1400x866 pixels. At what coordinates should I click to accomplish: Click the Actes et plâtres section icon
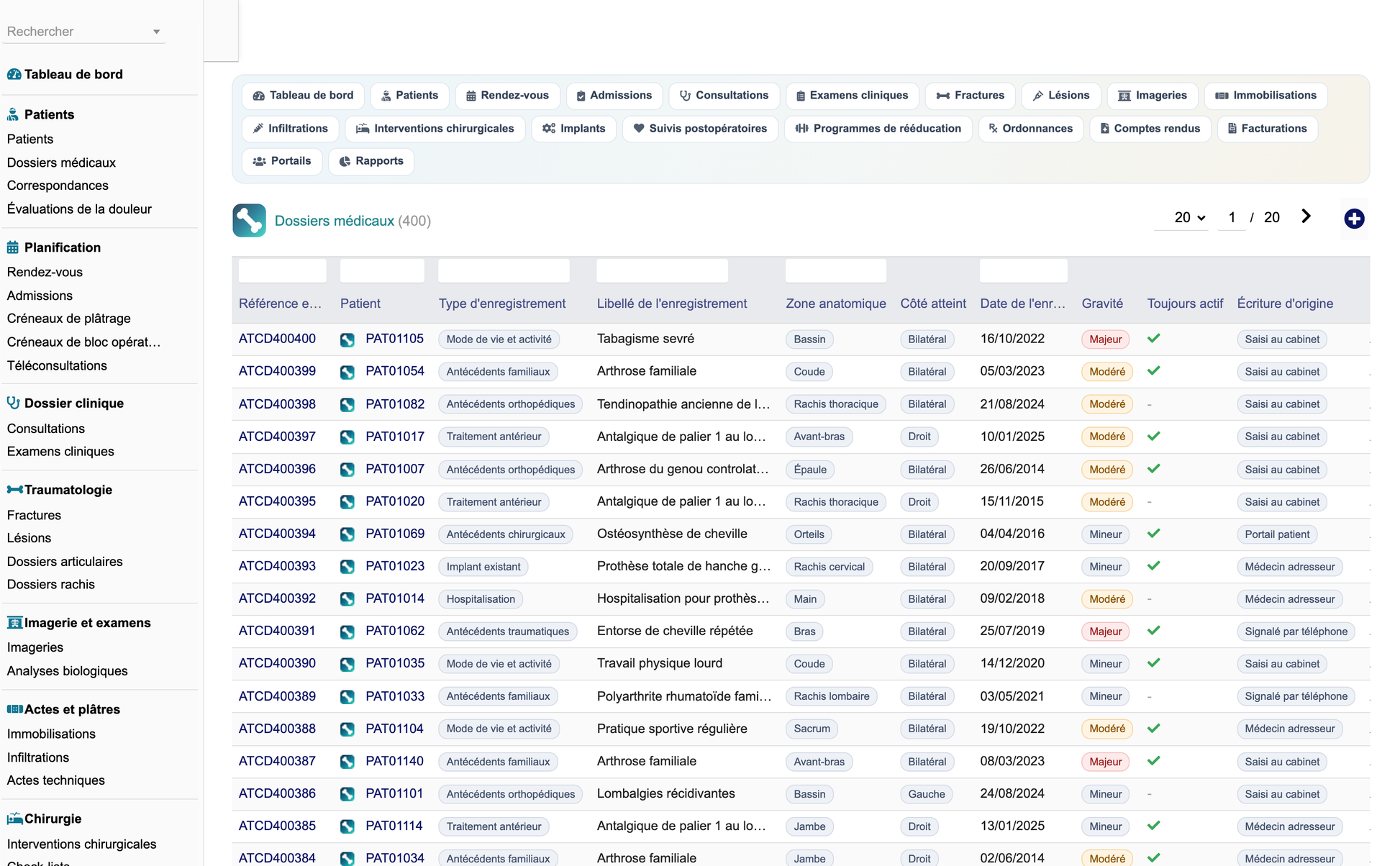click(14, 709)
